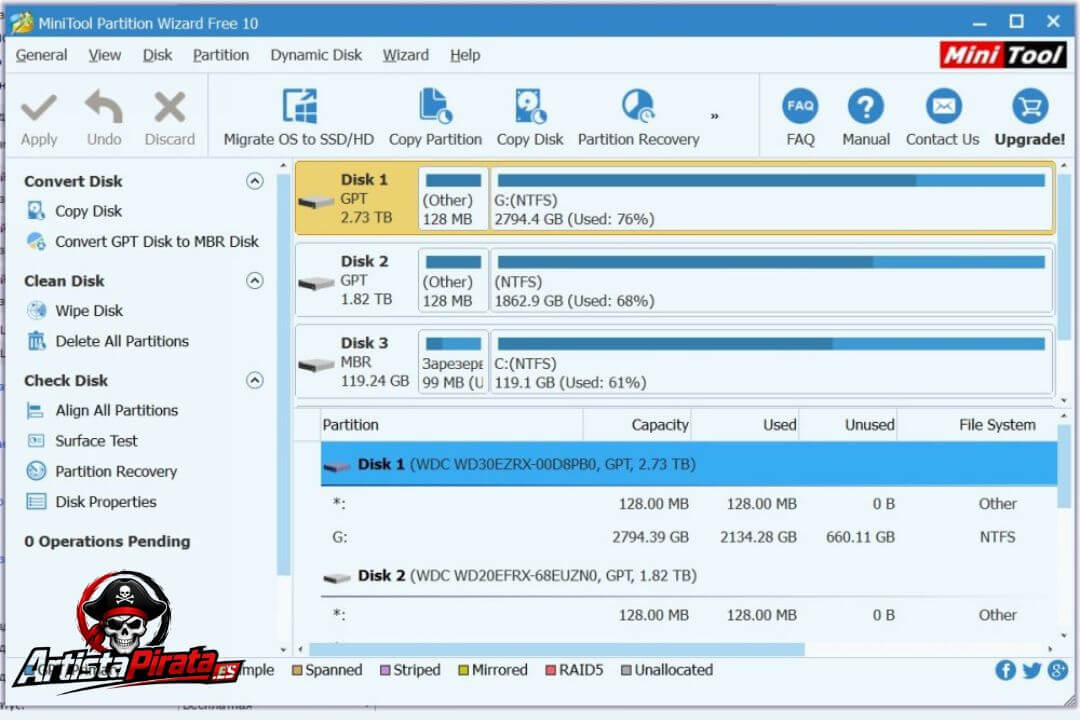The height and width of the screenshot is (720, 1080).
Task: Select Disk 2 WDC WD20EFRX row in list
Action: pyautogui.click(x=689, y=576)
